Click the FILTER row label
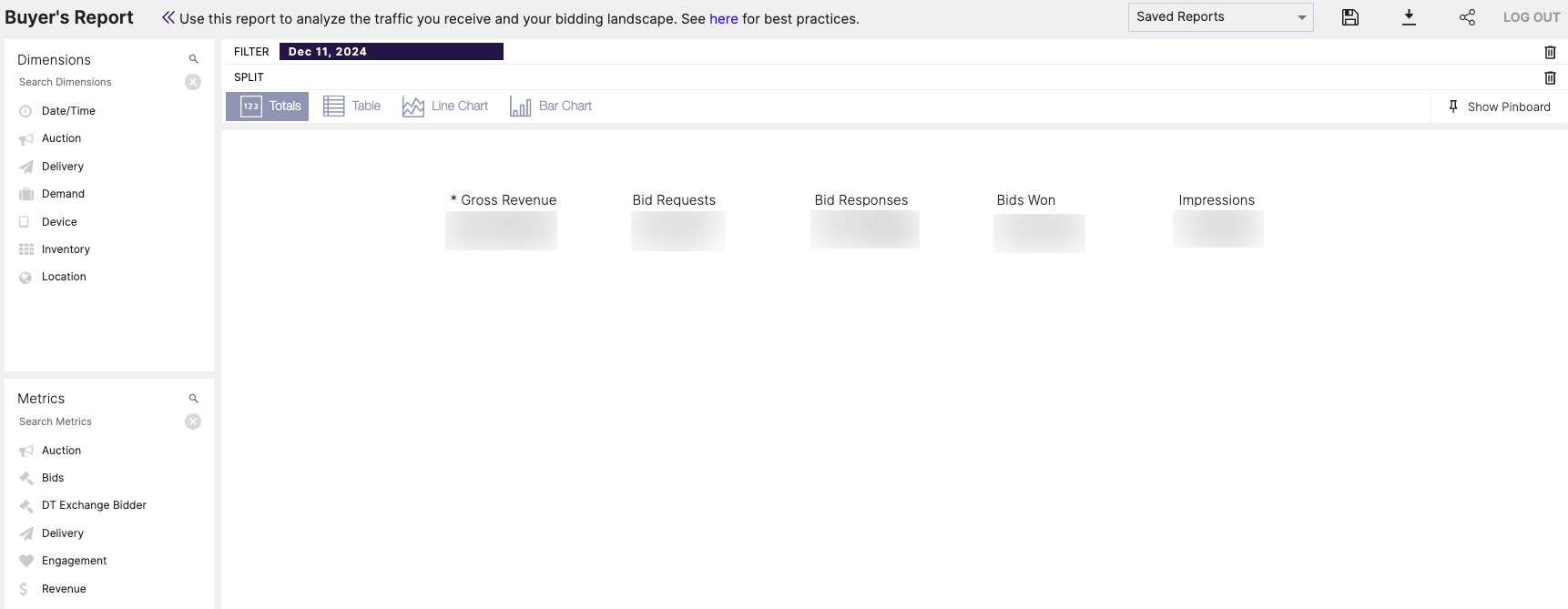 (x=251, y=52)
